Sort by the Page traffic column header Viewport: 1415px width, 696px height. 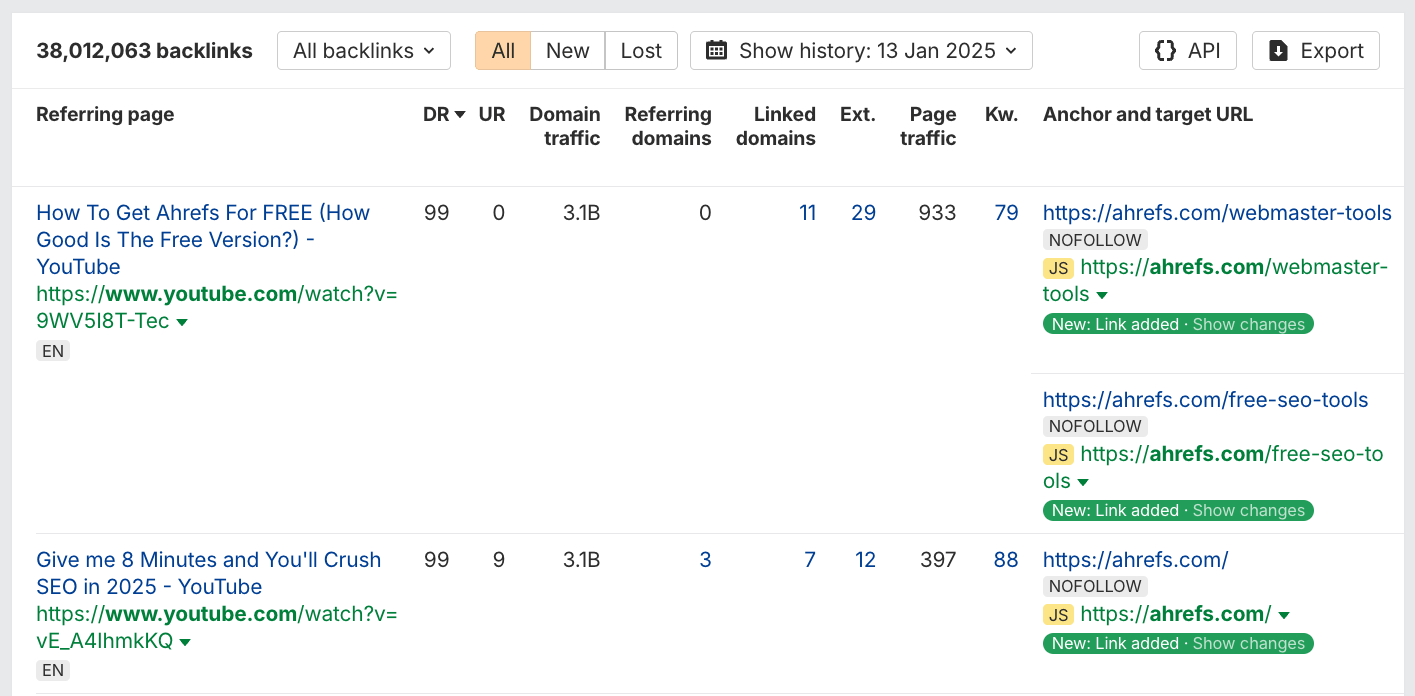coord(931,126)
